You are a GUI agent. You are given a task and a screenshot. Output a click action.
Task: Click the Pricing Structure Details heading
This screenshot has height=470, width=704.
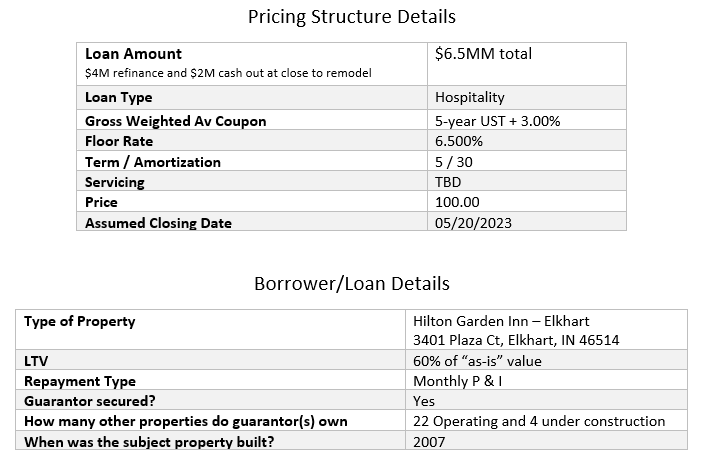coord(351,17)
